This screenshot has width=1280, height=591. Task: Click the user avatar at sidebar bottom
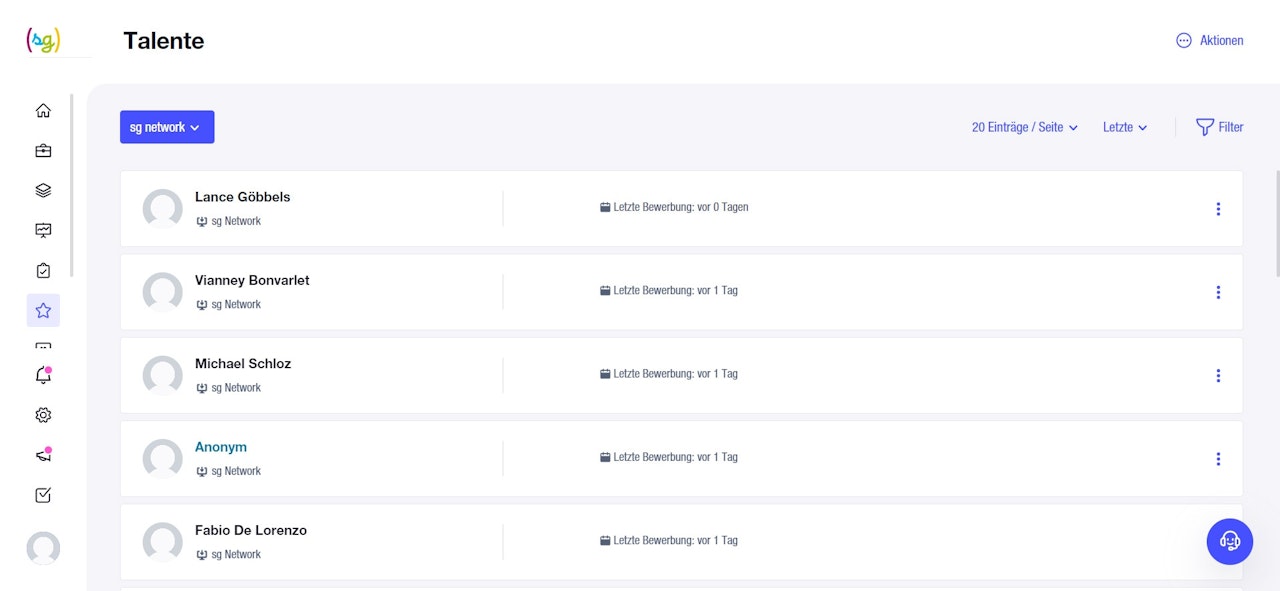(x=43, y=548)
